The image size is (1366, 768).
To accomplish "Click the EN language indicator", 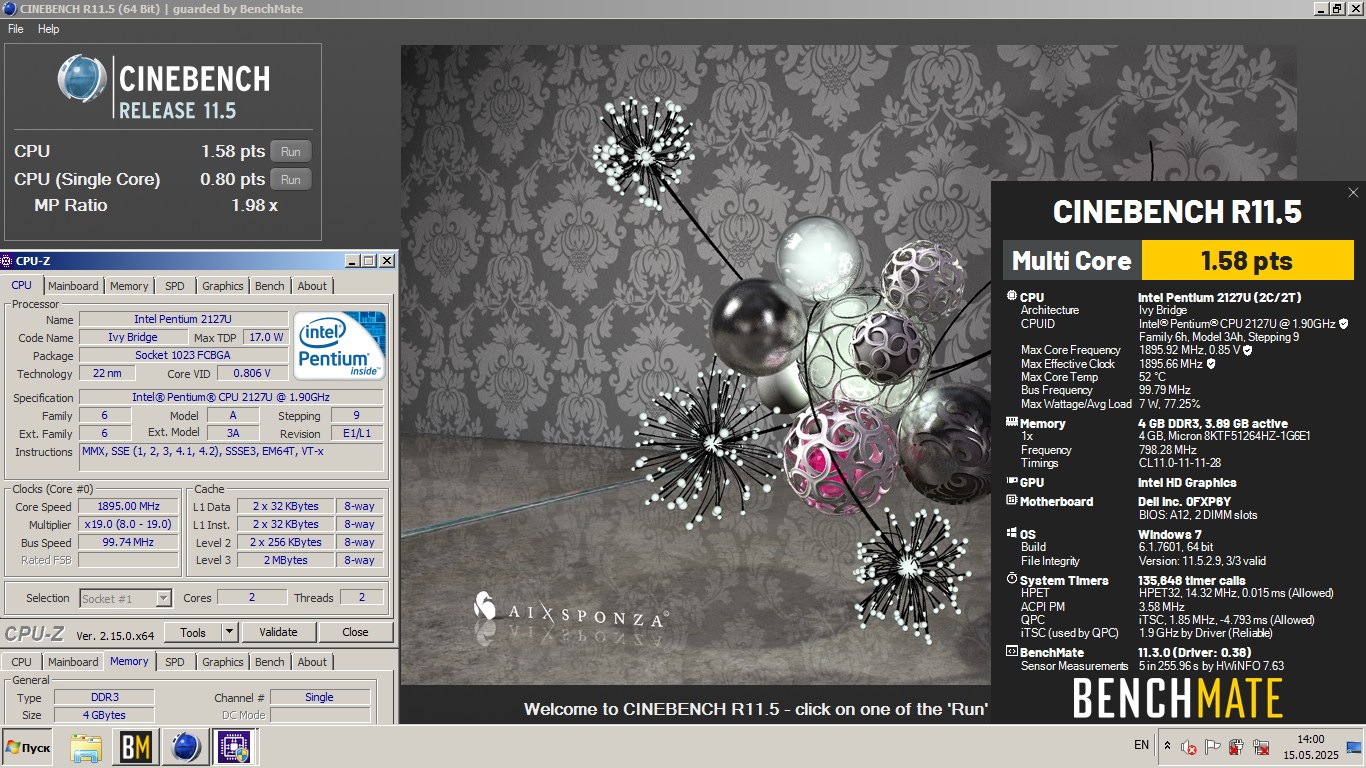I will click(x=1141, y=745).
